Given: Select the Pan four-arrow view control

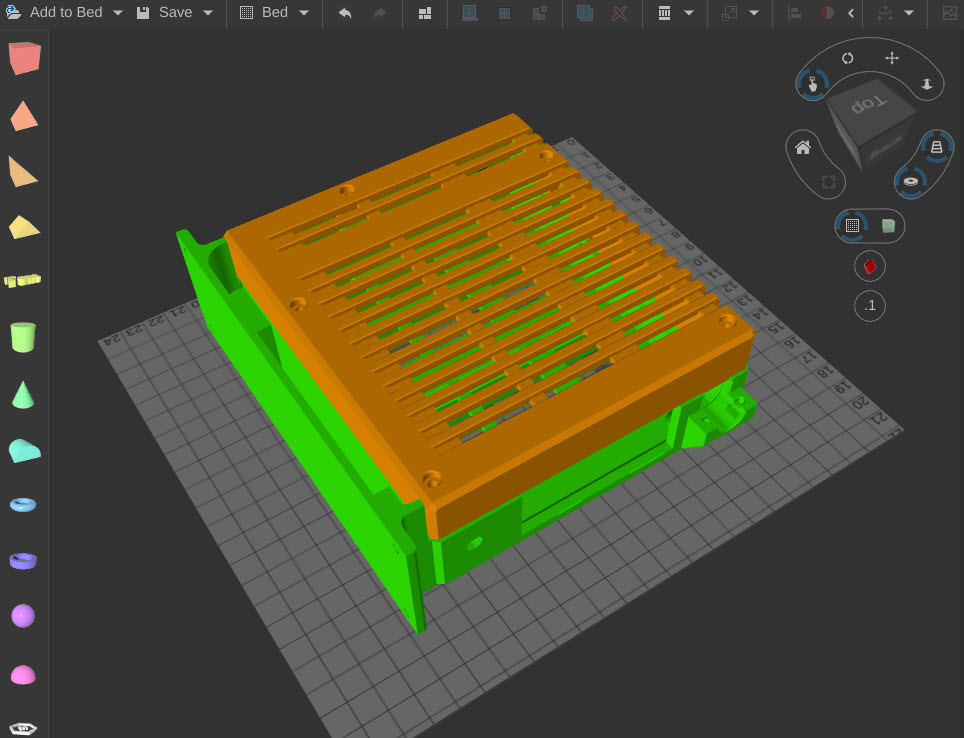Looking at the screenshot, I should (891, 58).
